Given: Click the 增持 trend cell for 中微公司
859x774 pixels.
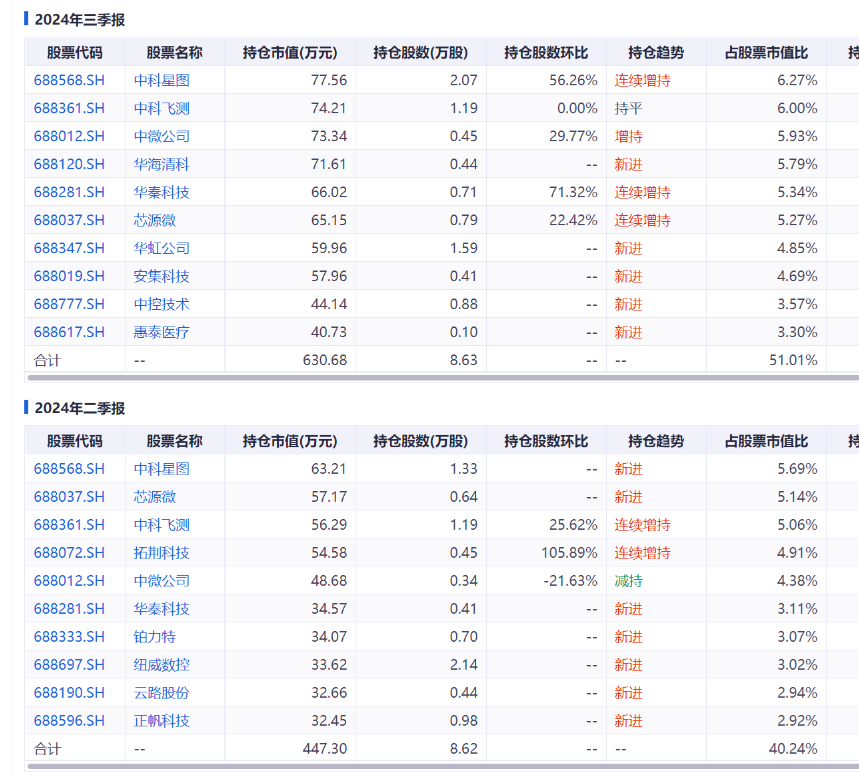Looking at the screenshot, I should (x=628, y=136).
